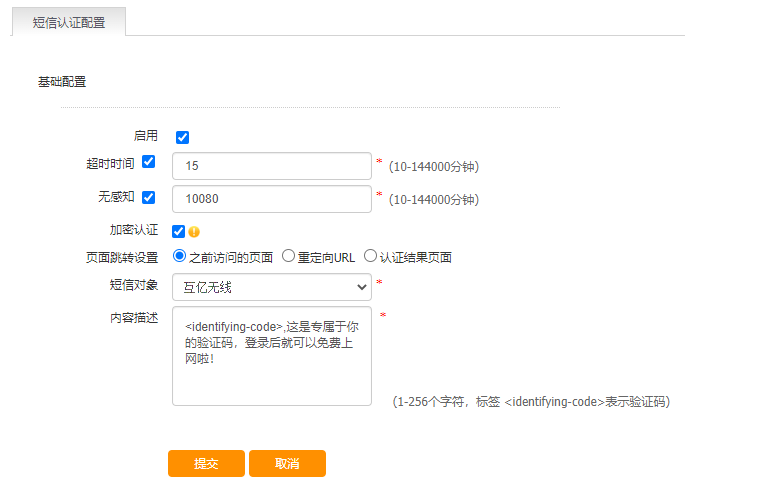781x488 pixels.
Task: Click the 基础配置 section heading
Action: pyautogui.click(x=62, y=82)
